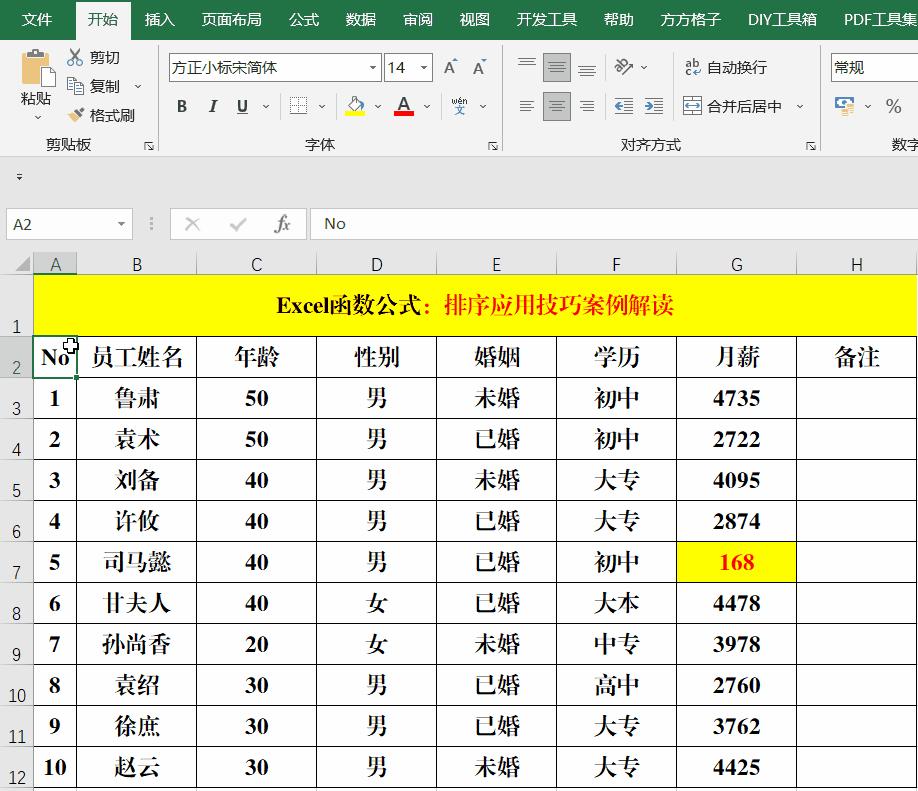Toggle bold formatting

(181, 106)
